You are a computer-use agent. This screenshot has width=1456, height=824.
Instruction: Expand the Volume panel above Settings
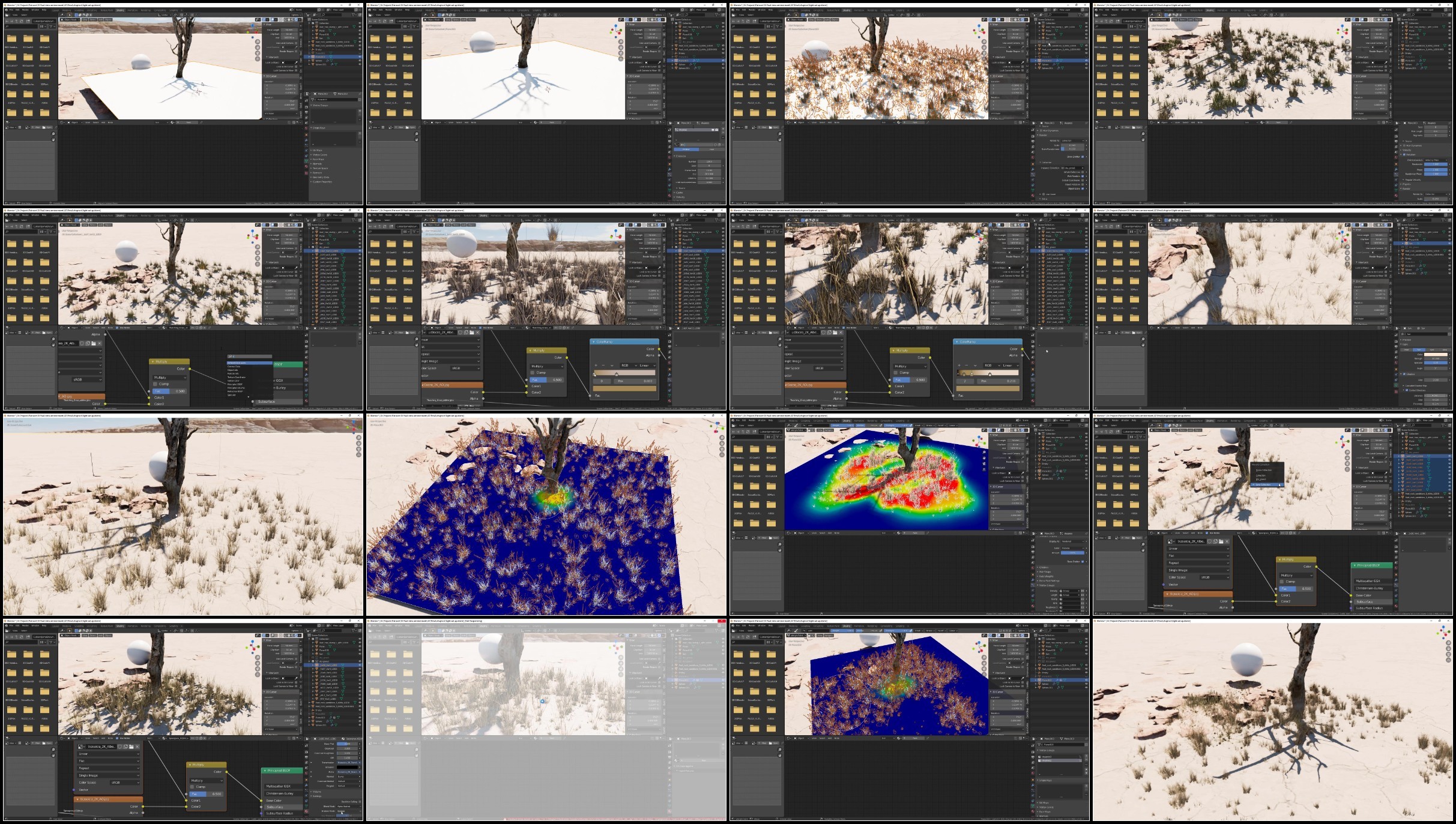(x=316, y=792)
